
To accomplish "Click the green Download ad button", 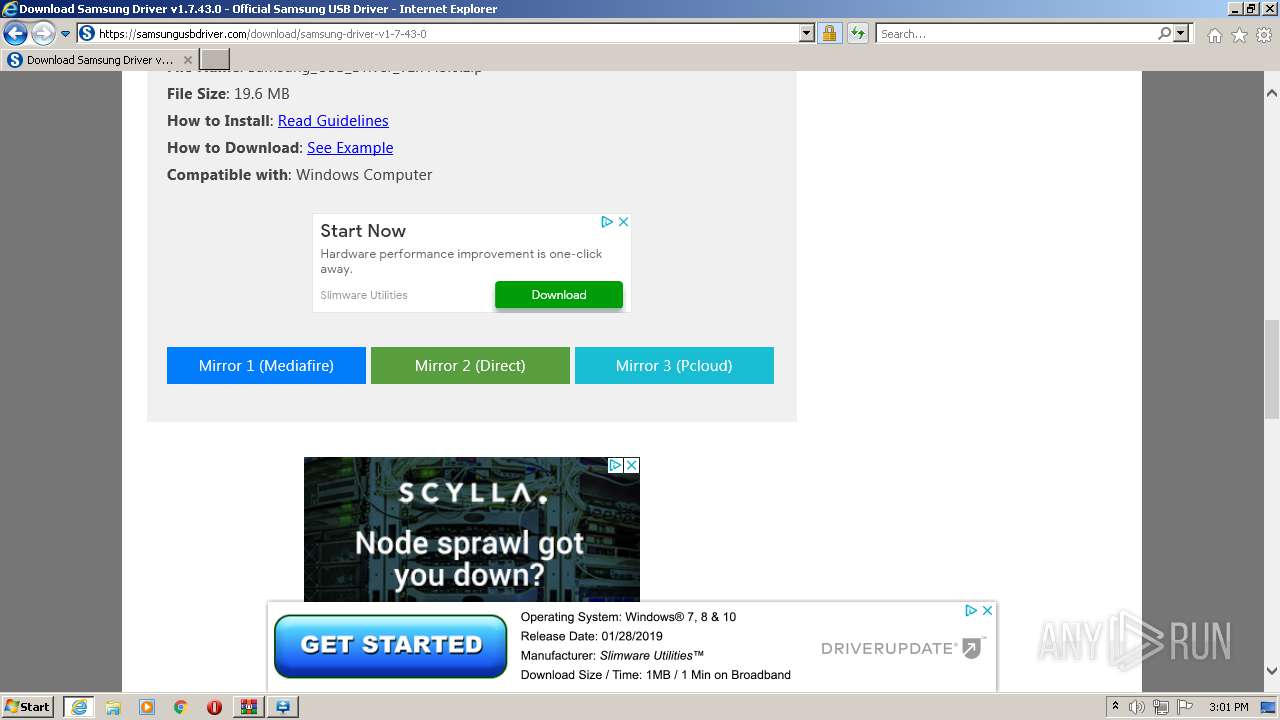I will [x=559, y=295].
